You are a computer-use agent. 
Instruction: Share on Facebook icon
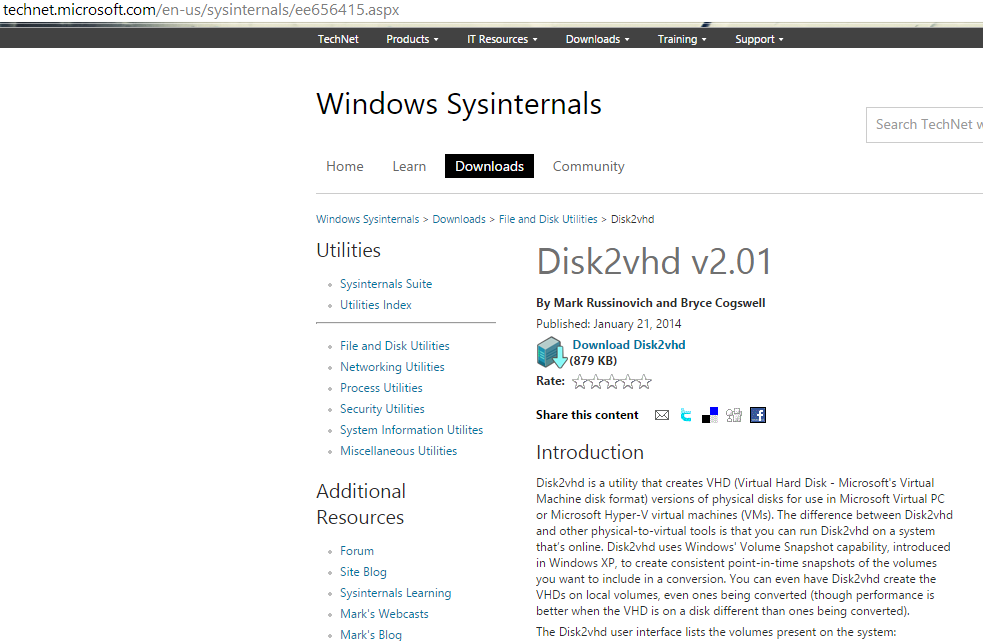pos(758,415)
